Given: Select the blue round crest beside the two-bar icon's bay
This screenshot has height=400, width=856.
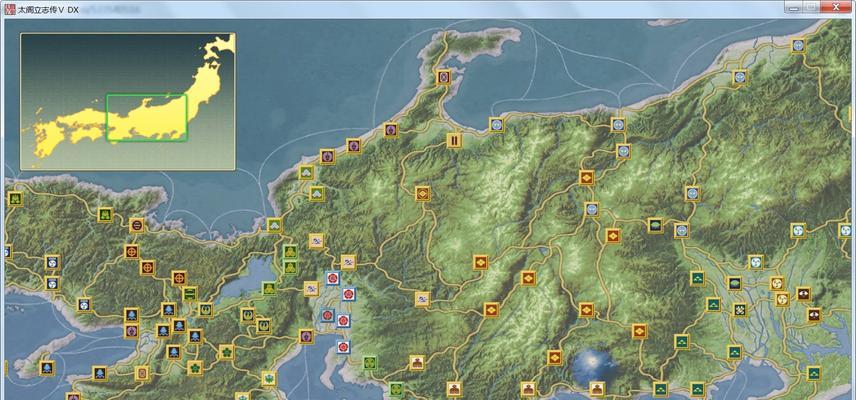Looking at the screenshot, I should pyautogui.click(x=496, y=124).
